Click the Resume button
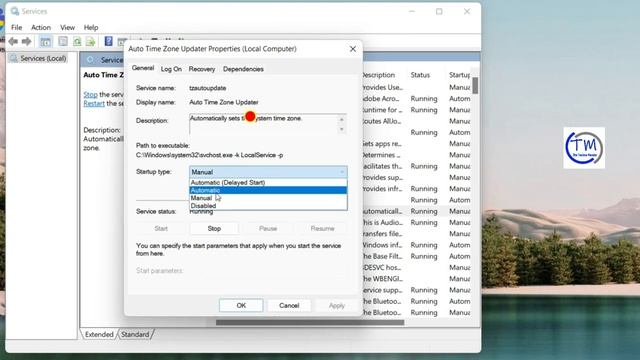Screen dimensions: 640x360 (x=322, y=229)
